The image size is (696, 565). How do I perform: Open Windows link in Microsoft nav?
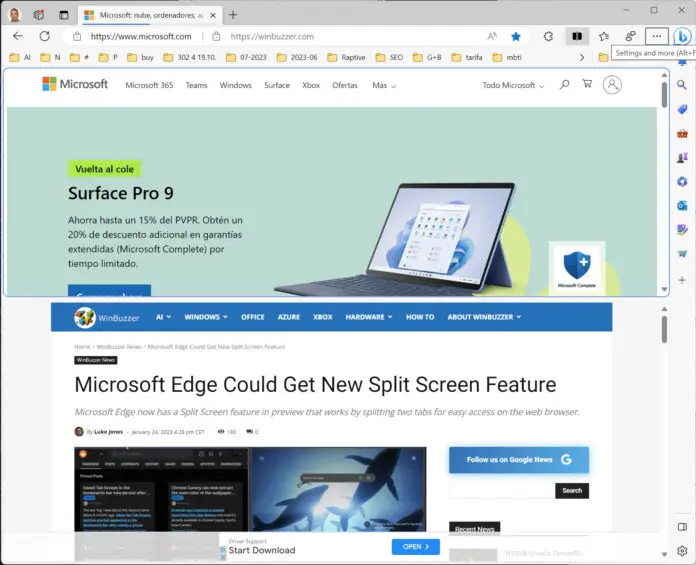point(235,85)
